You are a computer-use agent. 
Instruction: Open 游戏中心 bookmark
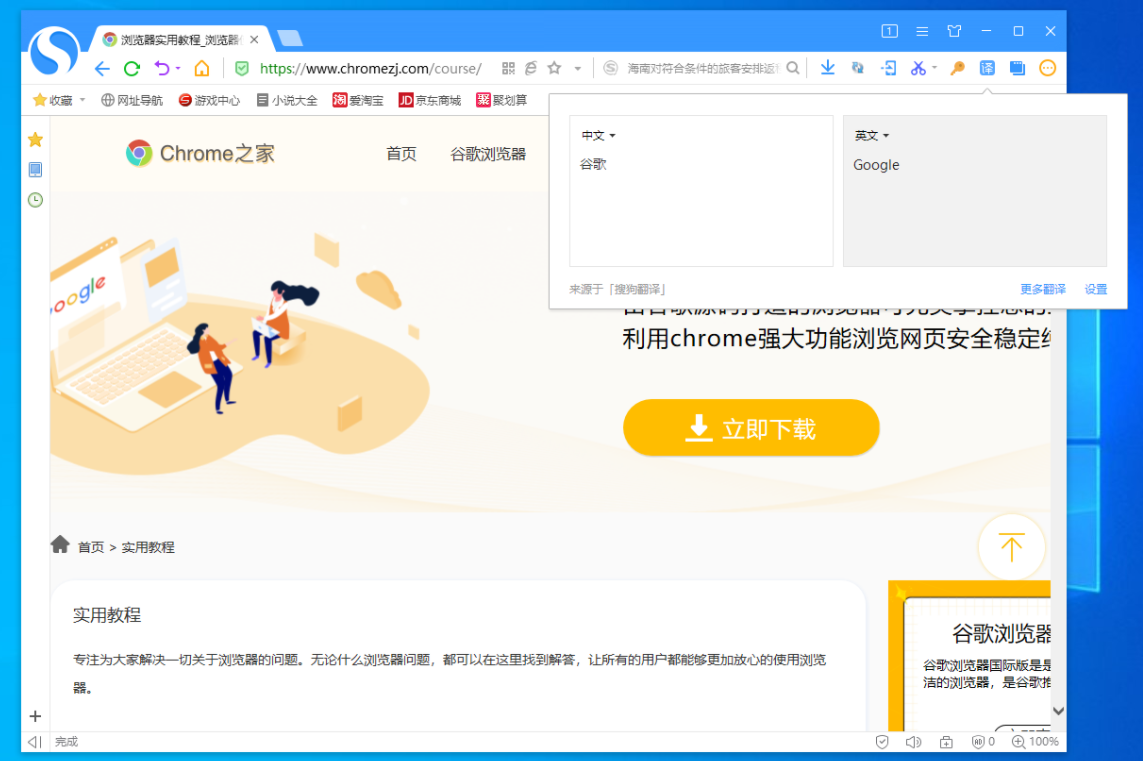click(x=209, y=100)
